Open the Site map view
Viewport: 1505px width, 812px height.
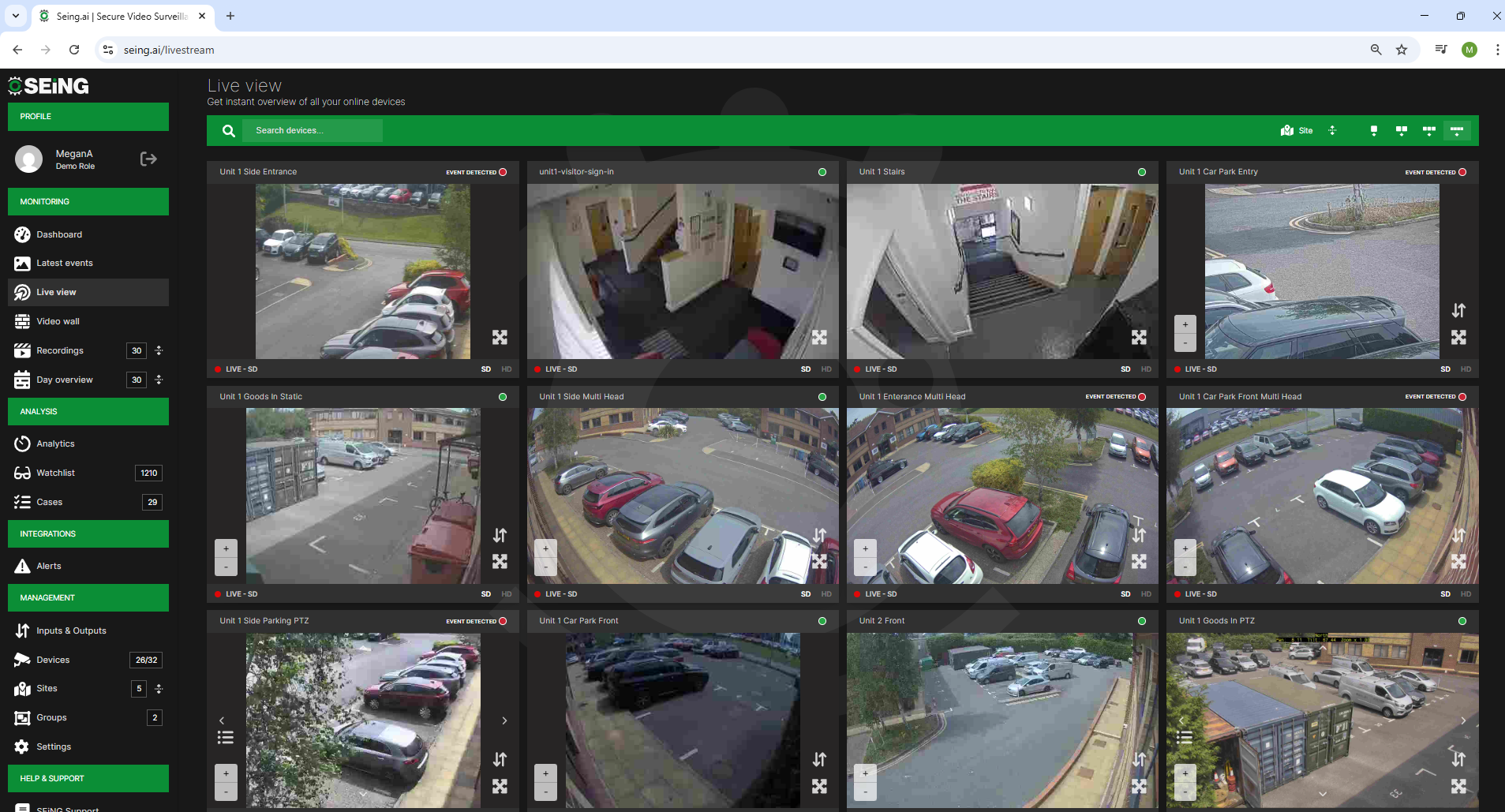[x=1296, y=130]
